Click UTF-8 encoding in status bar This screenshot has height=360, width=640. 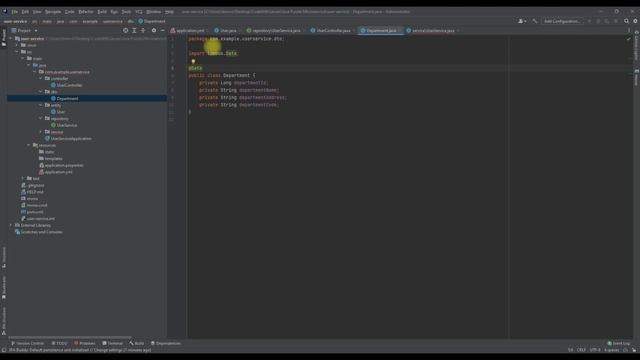point(595,350)
